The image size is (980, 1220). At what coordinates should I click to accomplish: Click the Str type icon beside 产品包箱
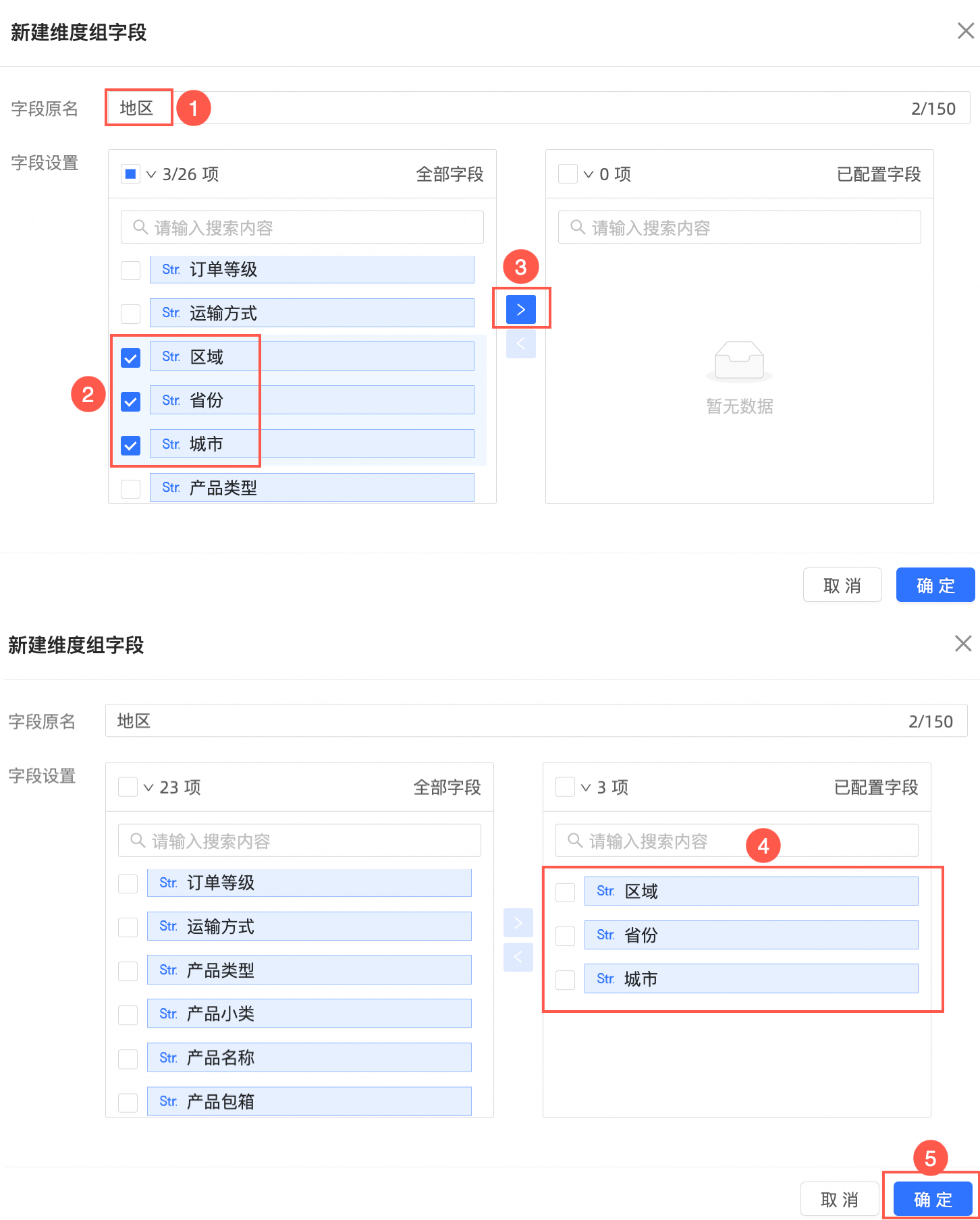[168, 1101]
